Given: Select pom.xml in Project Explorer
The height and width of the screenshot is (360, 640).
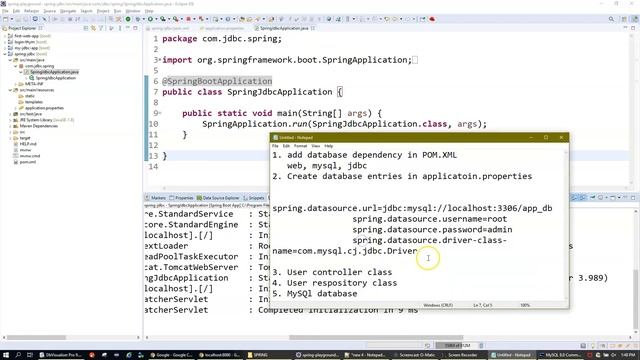Looking at the screenshot, I should coord(27,162).
